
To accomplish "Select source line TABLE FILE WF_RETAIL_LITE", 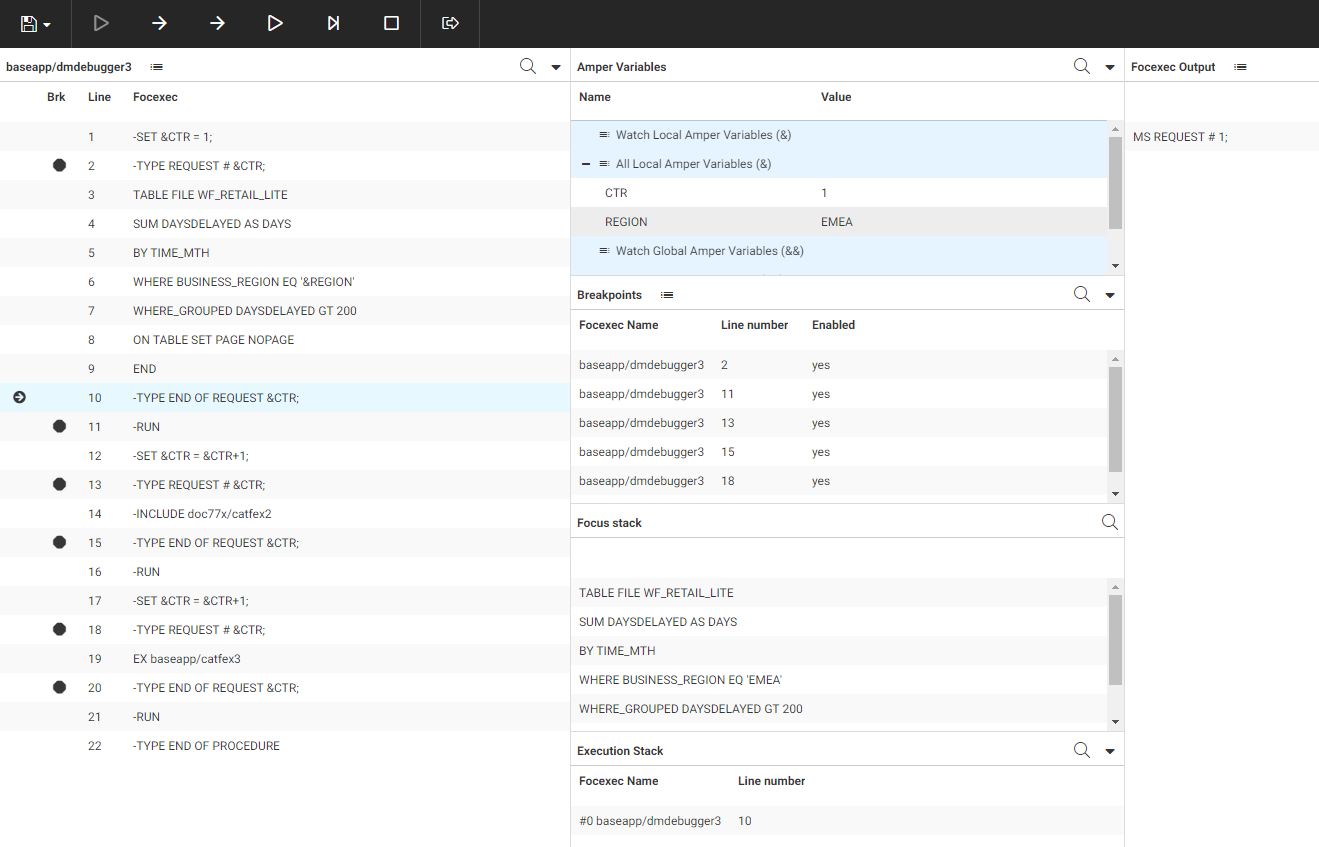I will tap(285, 195).
